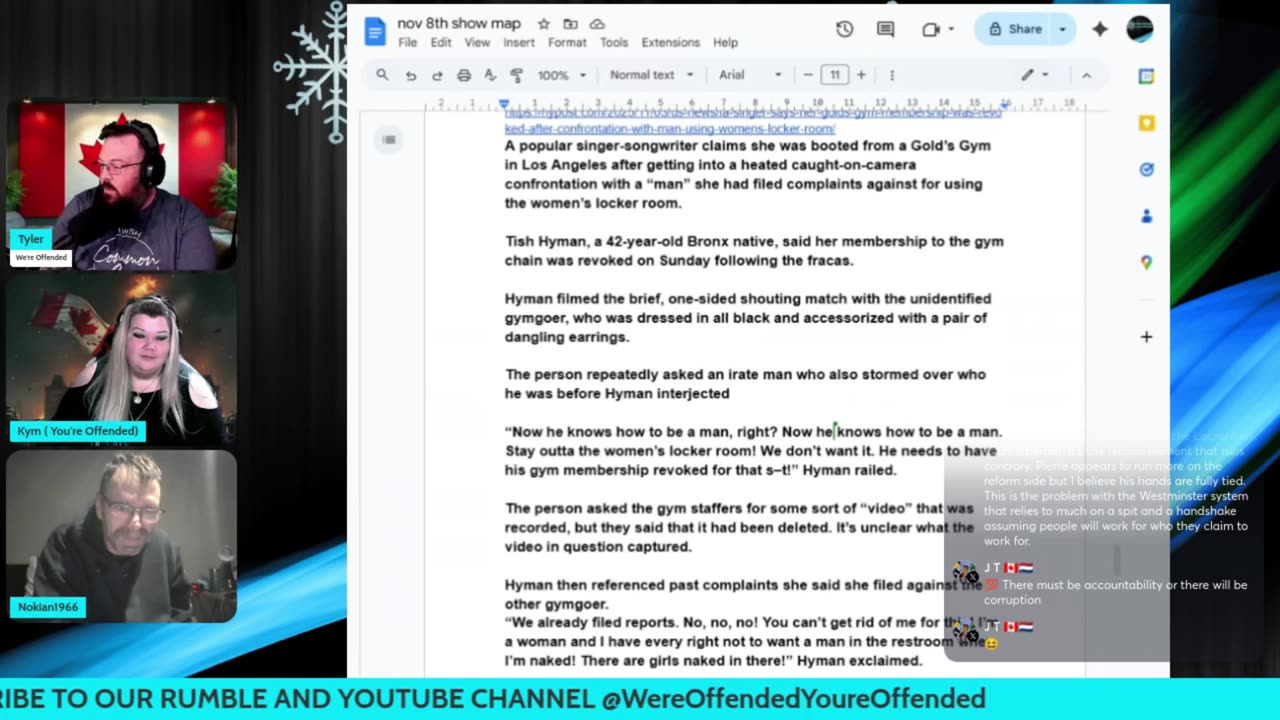Open the Edit menu
The height and width of the screenshot is (720, 1280).
click(x=441, y=43)
